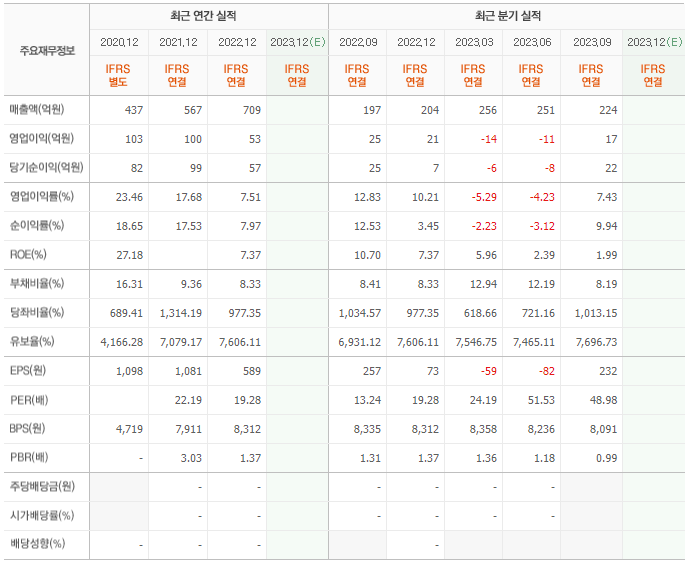Click negative operating profit -11
Screen dimensions: 695x565
tap(547, 139)
